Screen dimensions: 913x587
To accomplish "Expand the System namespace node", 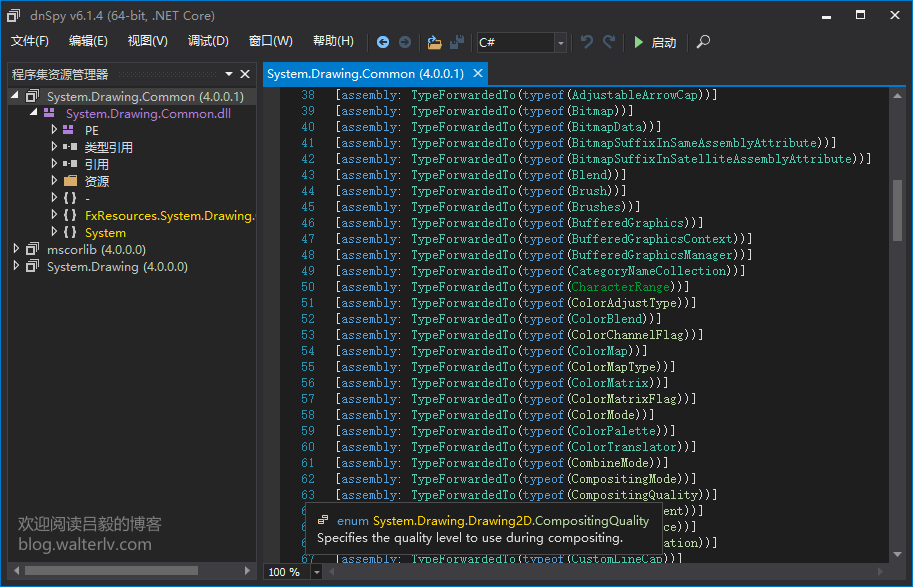I will tap(54, 232).
